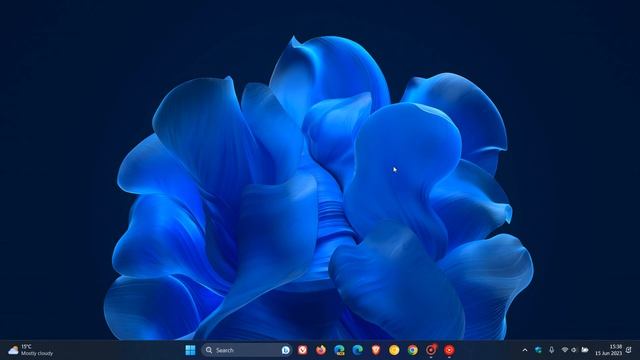The height and width of the screenshot is (360, 640).
Task: Click the microphone tray icon
Action: (551, 350)
